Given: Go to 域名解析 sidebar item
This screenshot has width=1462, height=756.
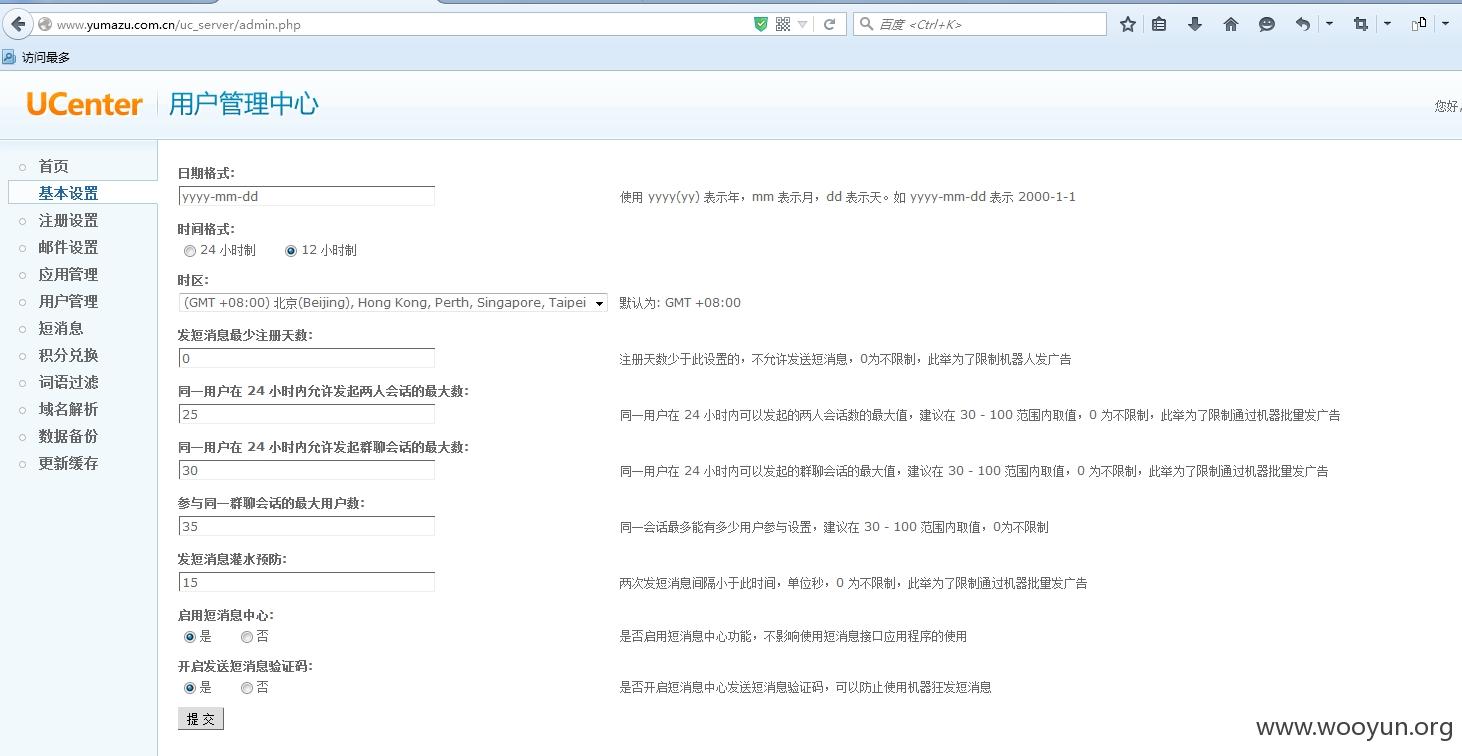Looking at the screenshot, I should (x=68, y=409).
